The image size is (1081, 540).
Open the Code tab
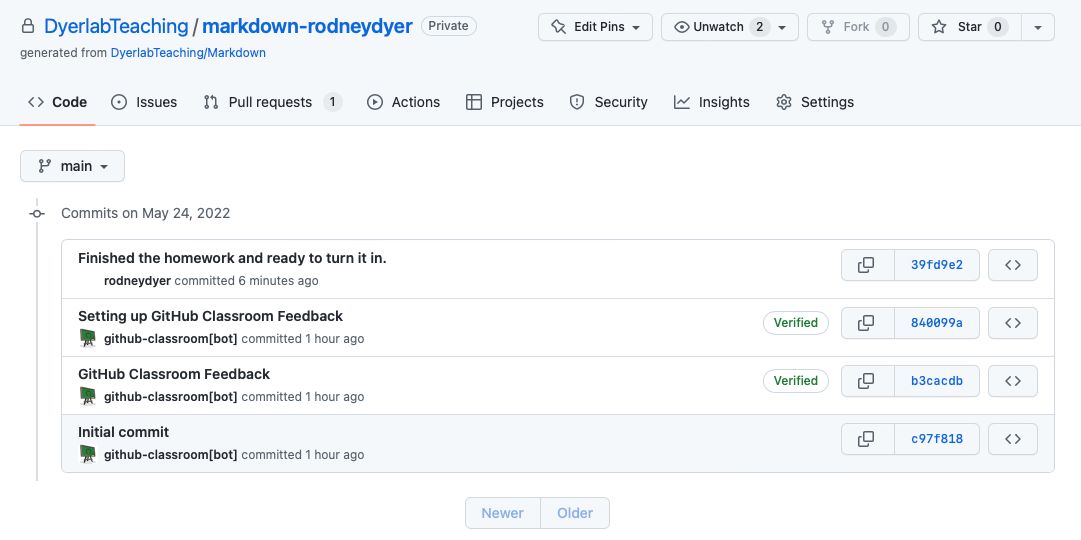click(57, 102)
